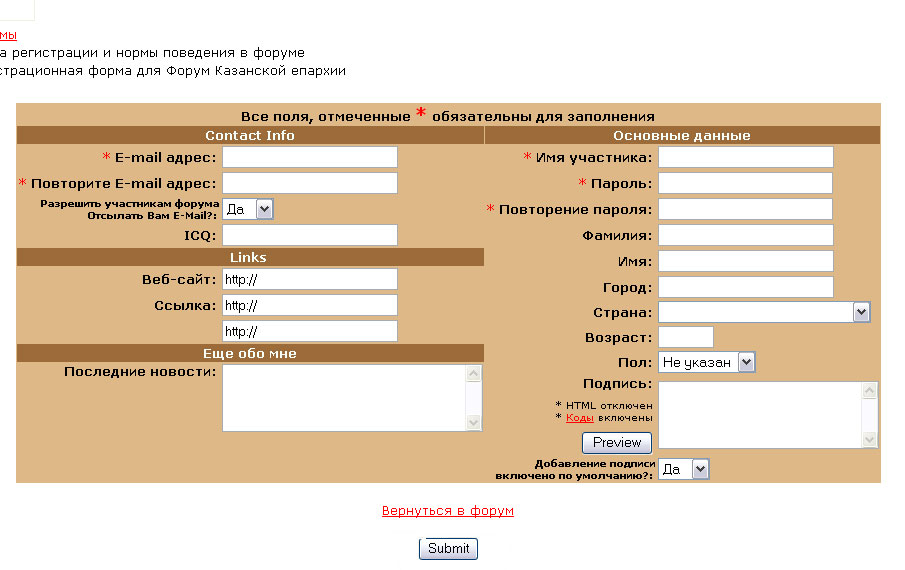The width and height of the screenshot is (905, 570).
Task: Open the Пол 'Не указан' dropdown
Action: pos(706,362)
